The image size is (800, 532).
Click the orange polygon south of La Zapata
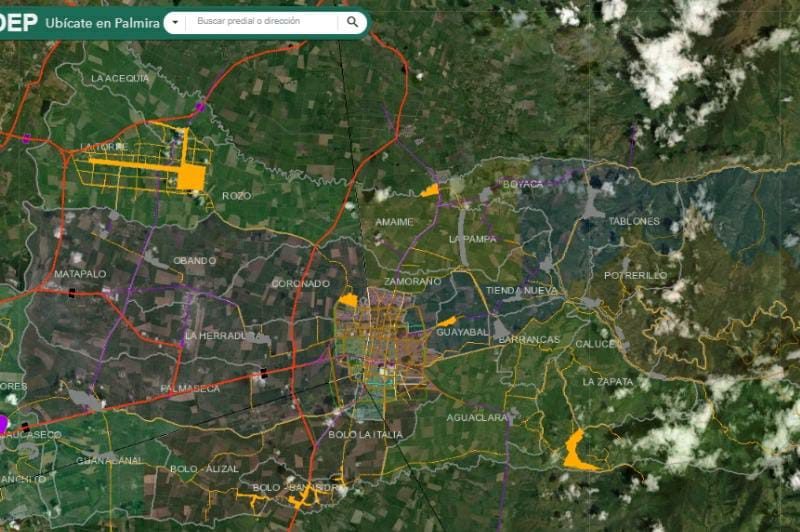[x=575, y=450]
